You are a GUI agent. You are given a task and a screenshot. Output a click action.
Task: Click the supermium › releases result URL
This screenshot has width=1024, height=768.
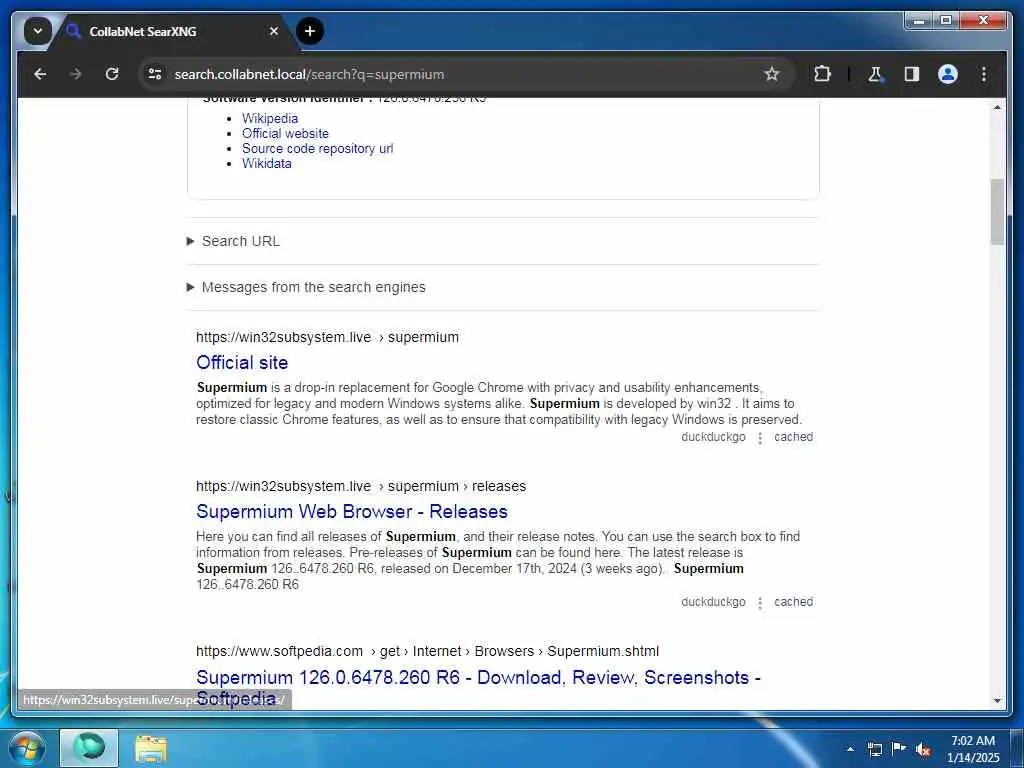coord(360,486)
